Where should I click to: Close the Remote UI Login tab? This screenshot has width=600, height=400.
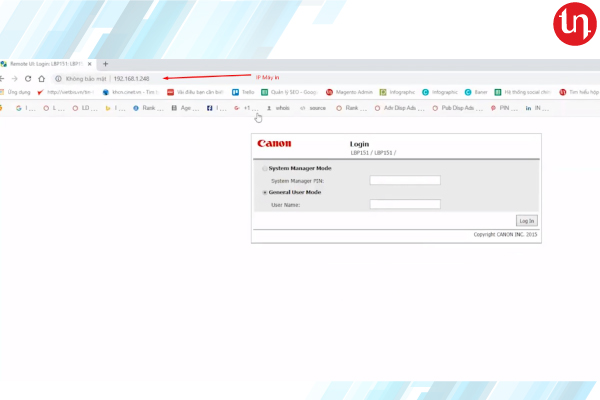pyautogui.click(x=90, y=64)
